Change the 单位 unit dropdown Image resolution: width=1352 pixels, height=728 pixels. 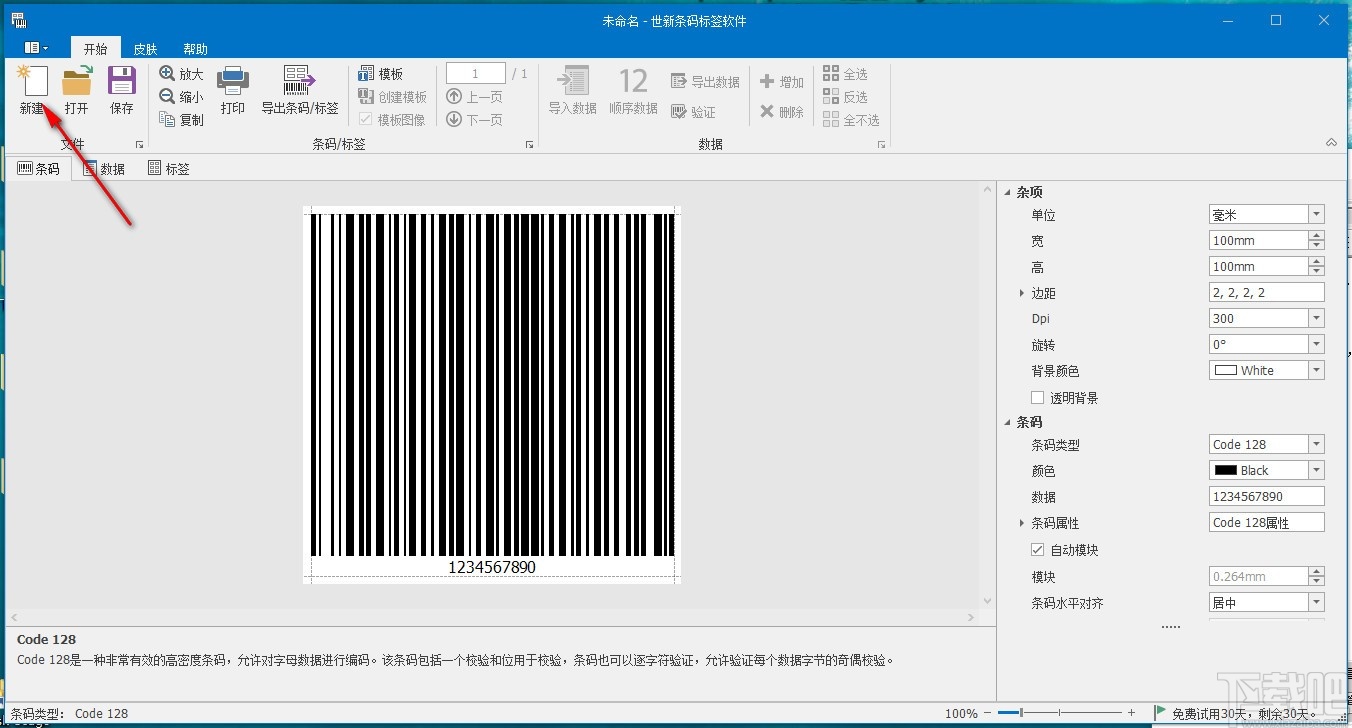[1317, 213]
